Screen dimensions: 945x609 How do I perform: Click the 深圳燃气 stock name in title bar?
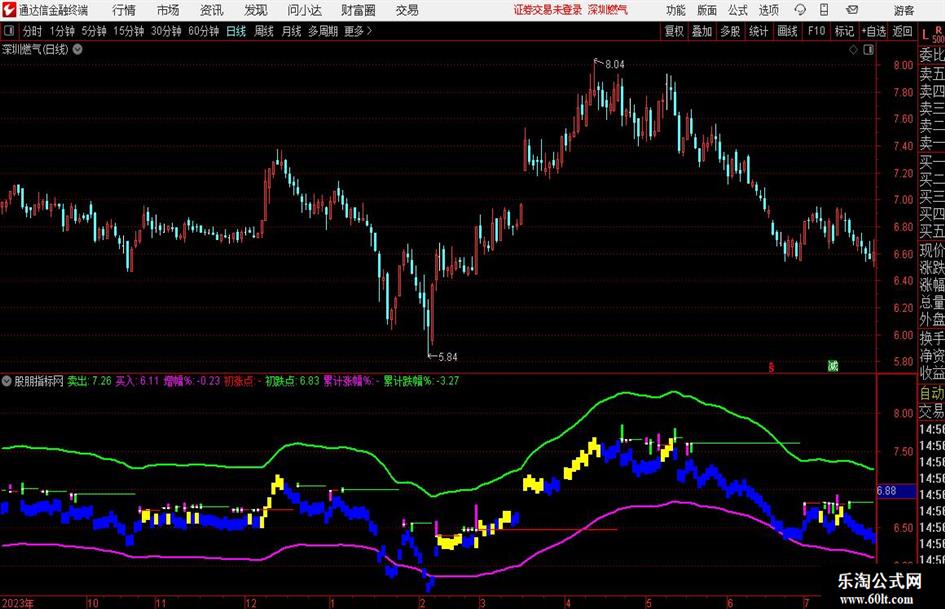click(x=608, y=10)
